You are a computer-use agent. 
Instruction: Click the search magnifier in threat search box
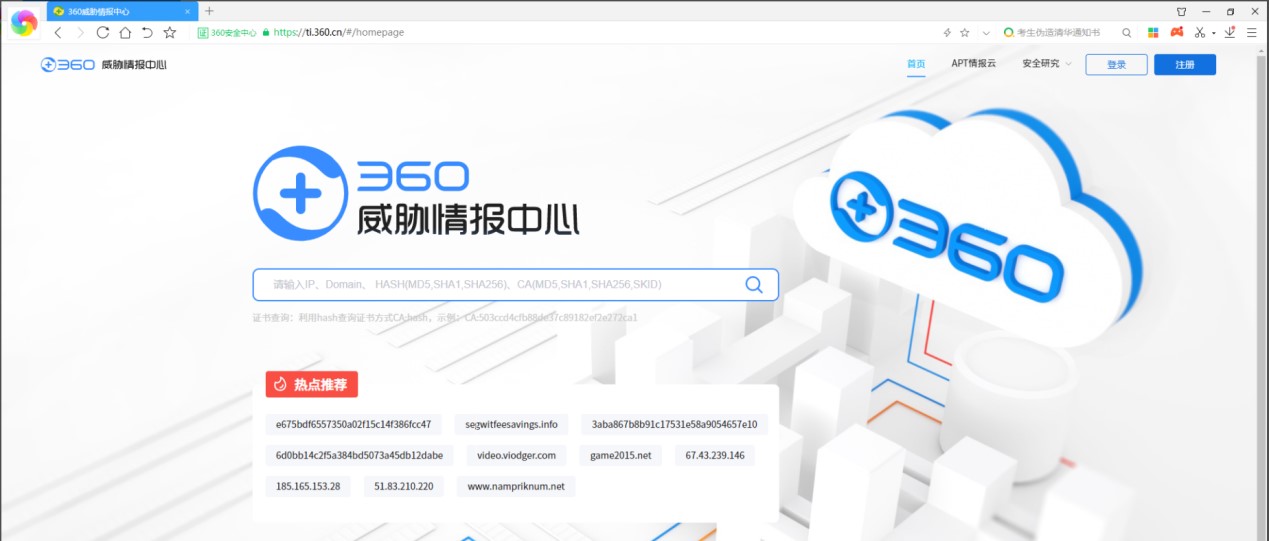pos(754,284)
